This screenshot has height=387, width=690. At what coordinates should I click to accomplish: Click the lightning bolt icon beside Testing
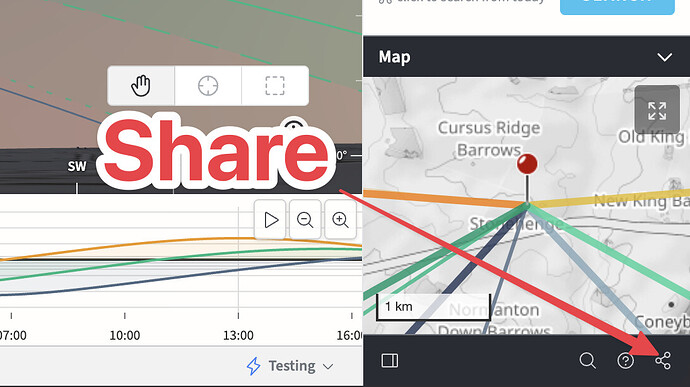pos(253,366)
